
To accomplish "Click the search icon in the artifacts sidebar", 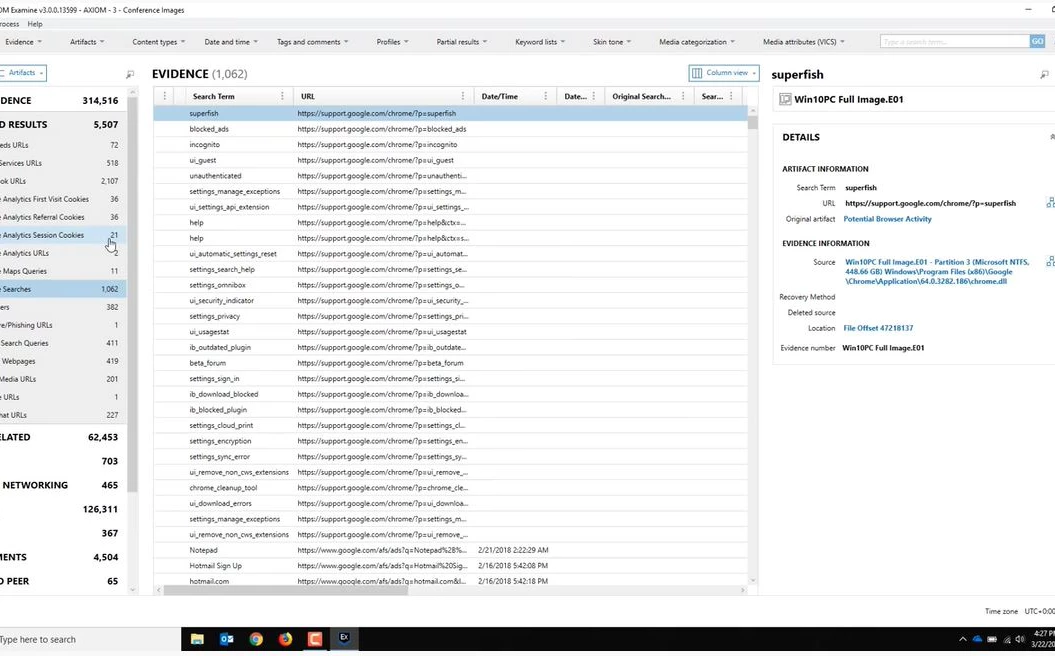I will 130,74.
